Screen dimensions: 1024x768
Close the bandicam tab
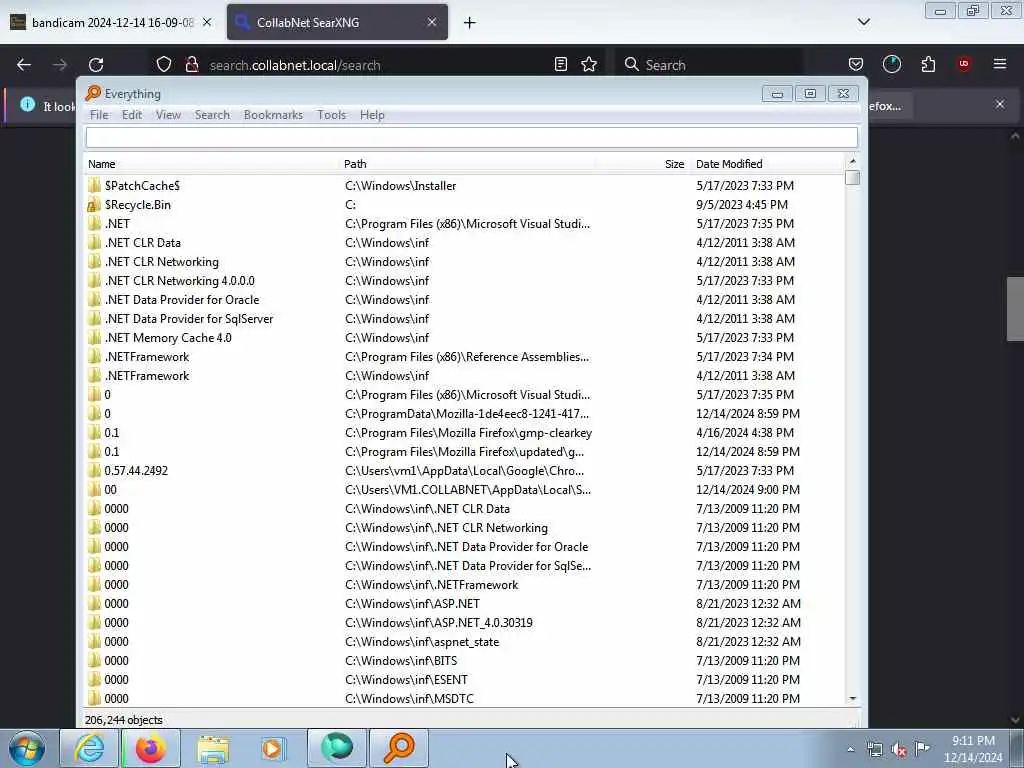[x=207, y=22]
